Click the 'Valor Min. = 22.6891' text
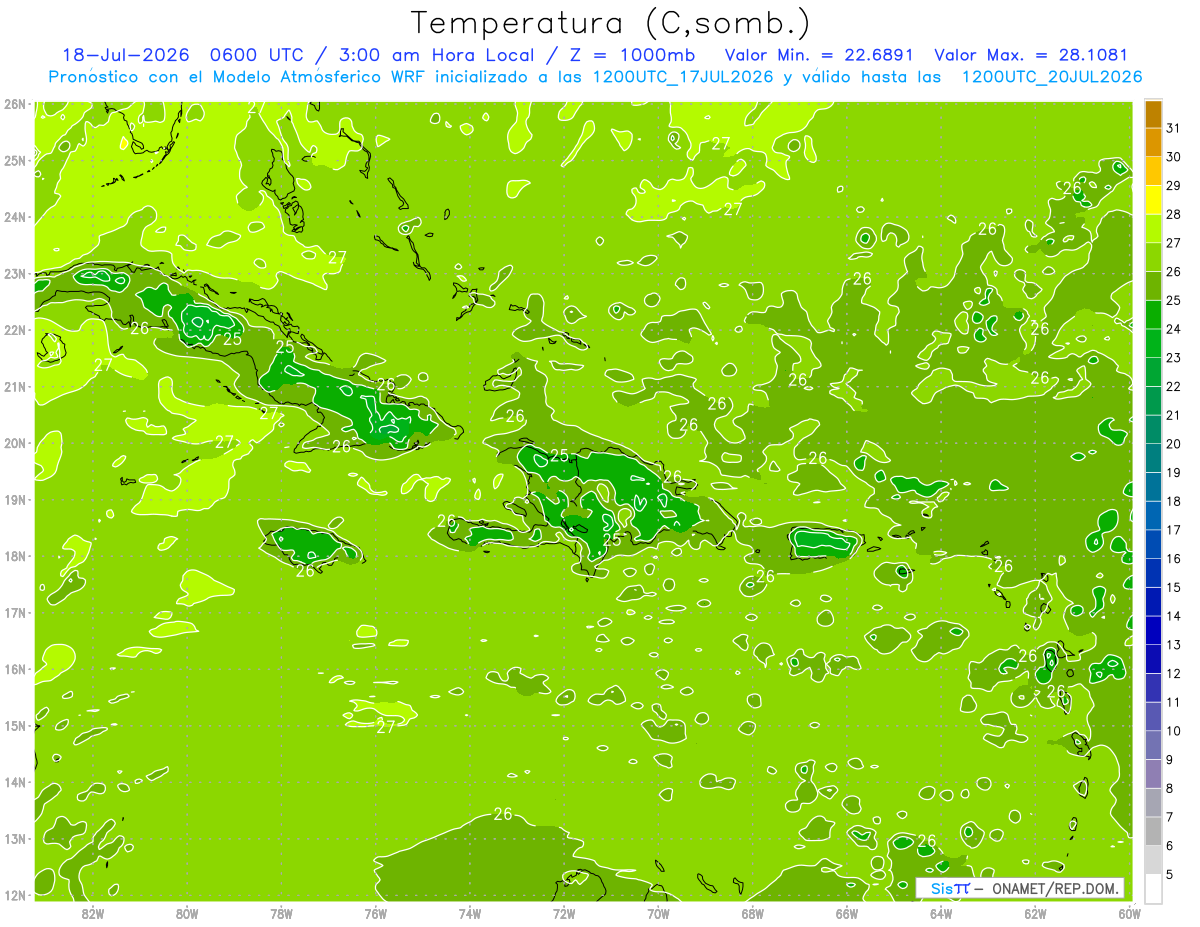This screenshot has width=1200, height=927. 819,55
